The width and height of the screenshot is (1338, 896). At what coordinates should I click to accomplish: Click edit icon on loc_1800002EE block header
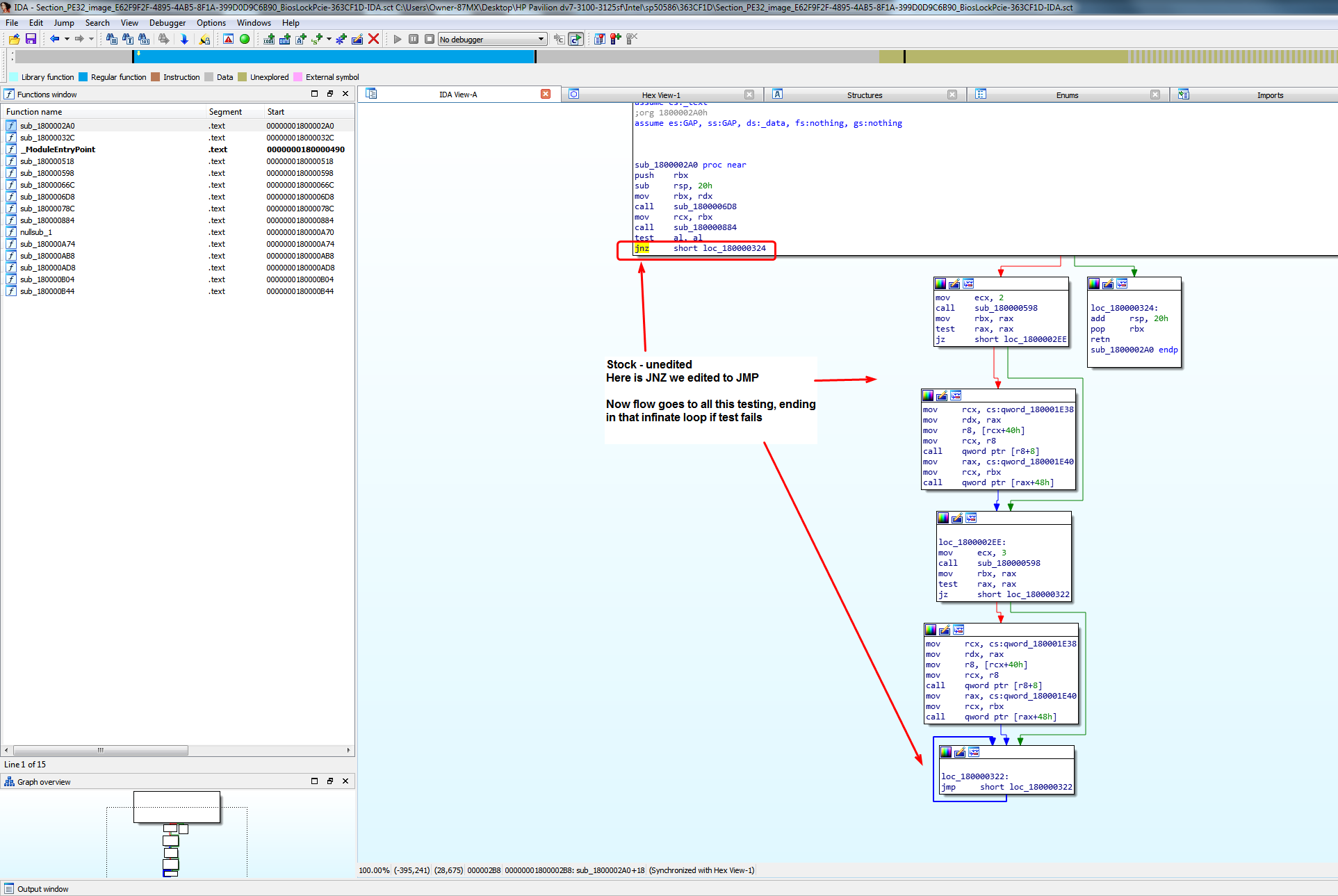957,518
